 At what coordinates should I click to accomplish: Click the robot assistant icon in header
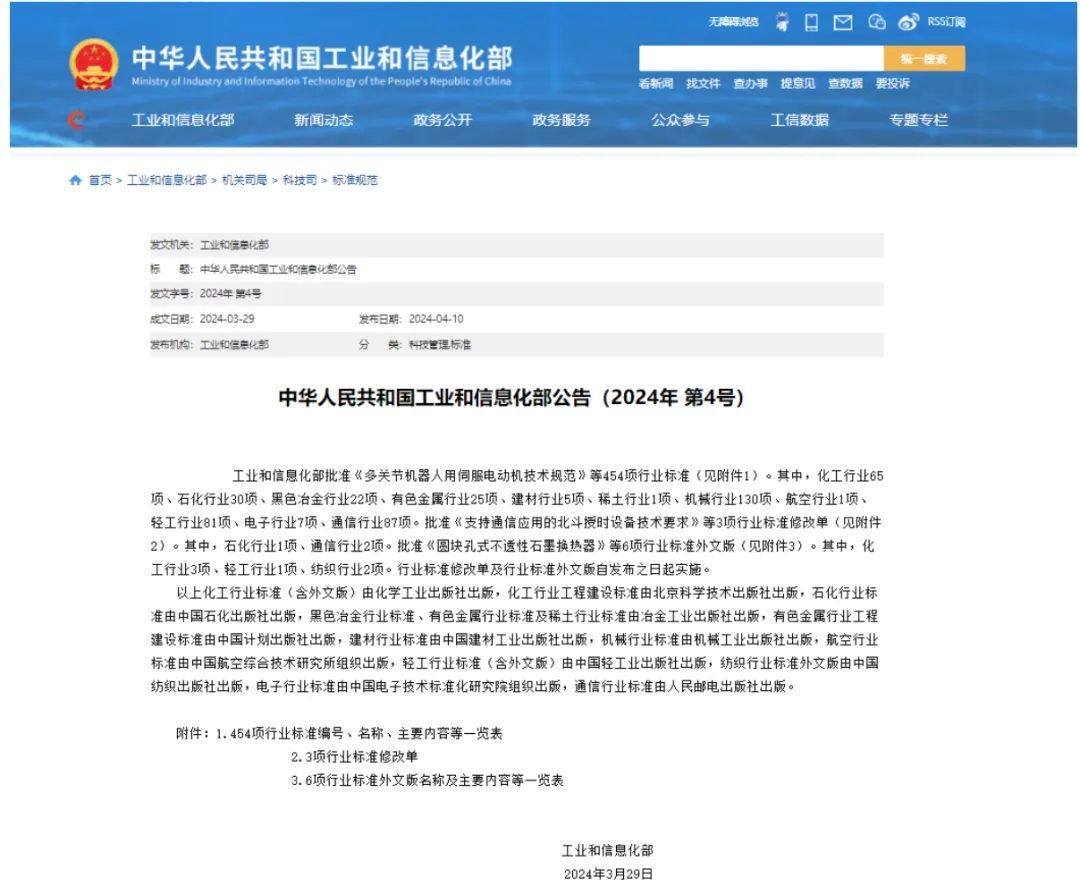pos(781,22)
